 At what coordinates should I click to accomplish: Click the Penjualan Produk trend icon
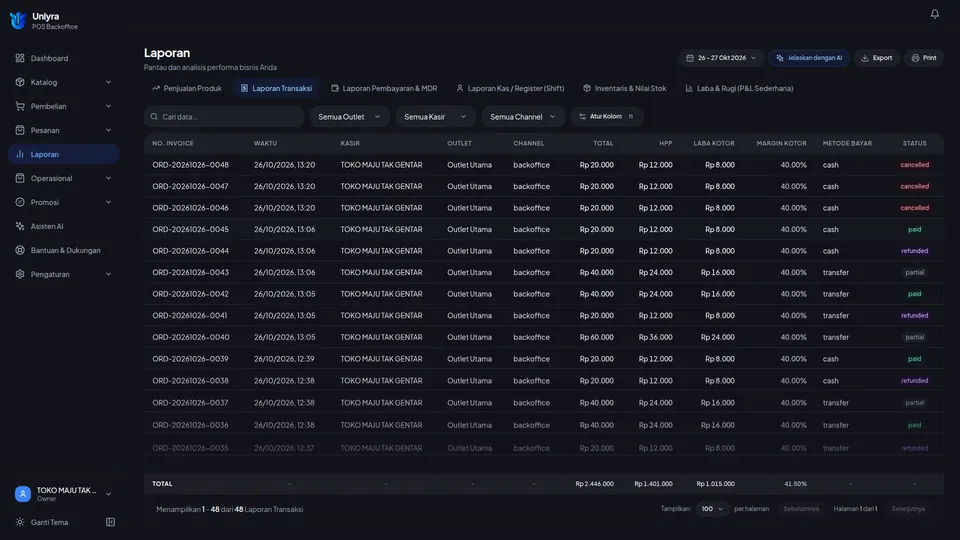156,88
